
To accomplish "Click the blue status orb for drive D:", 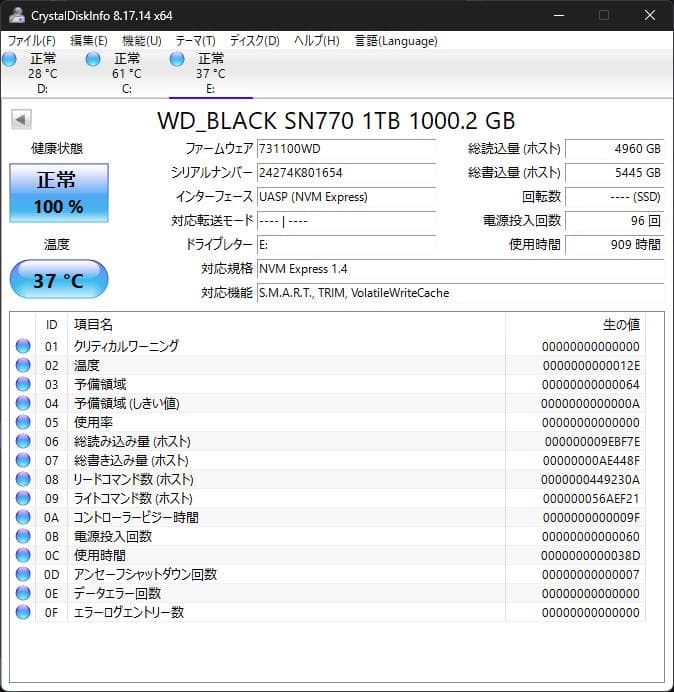I will [9, 59].
